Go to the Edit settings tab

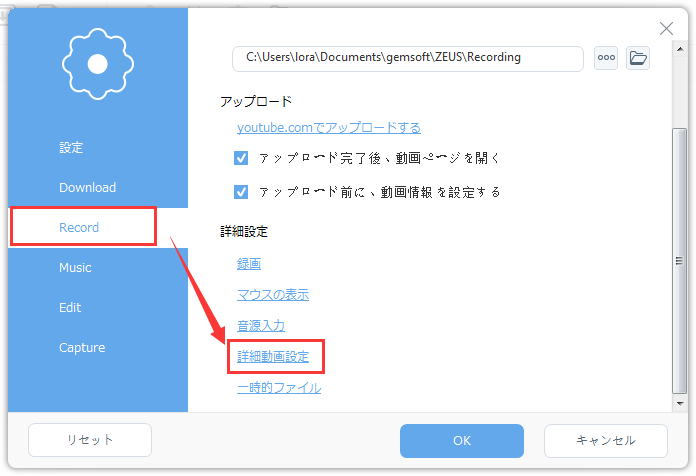(x=70, y=307)
